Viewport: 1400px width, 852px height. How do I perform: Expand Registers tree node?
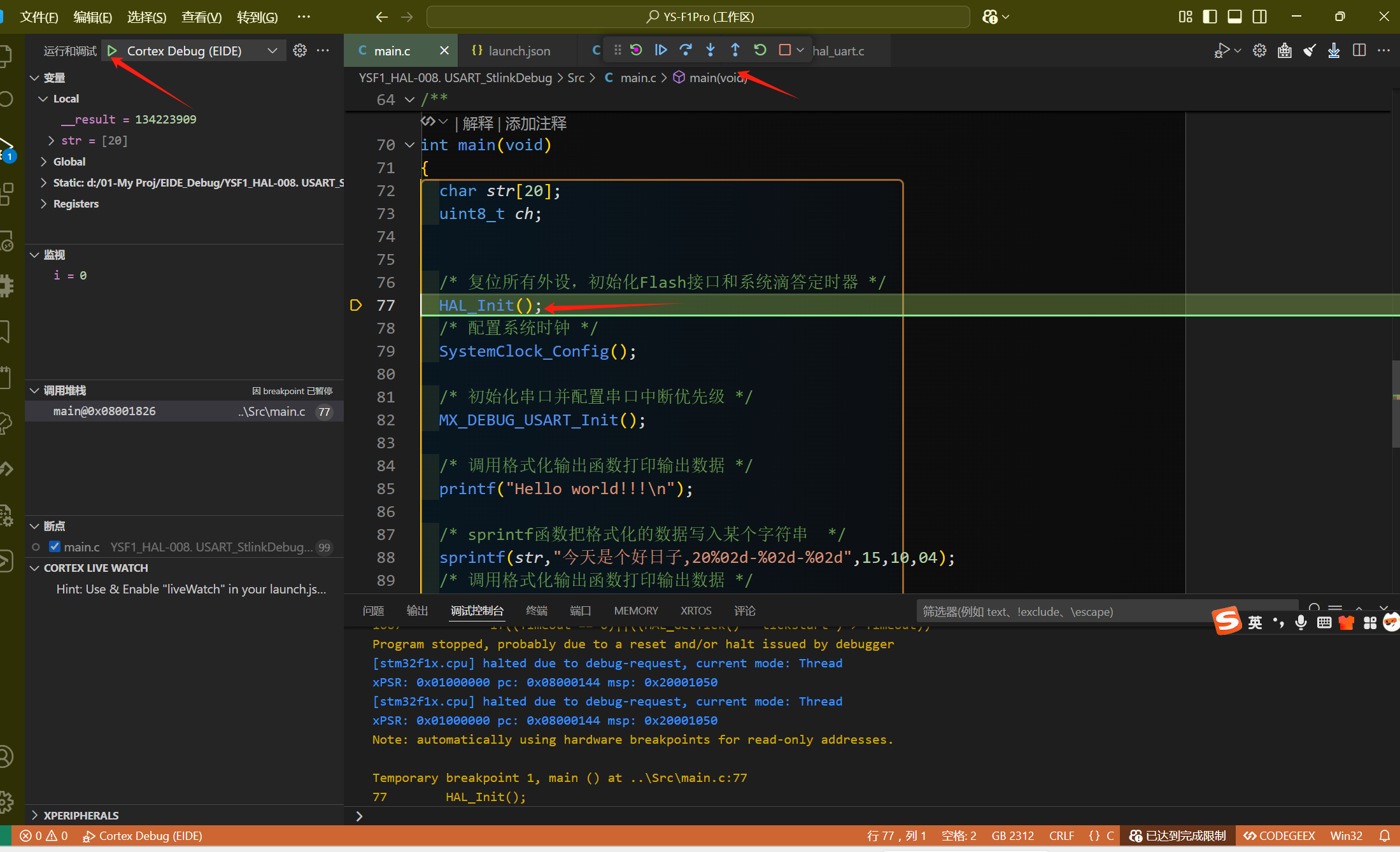(x=43, y=203)
